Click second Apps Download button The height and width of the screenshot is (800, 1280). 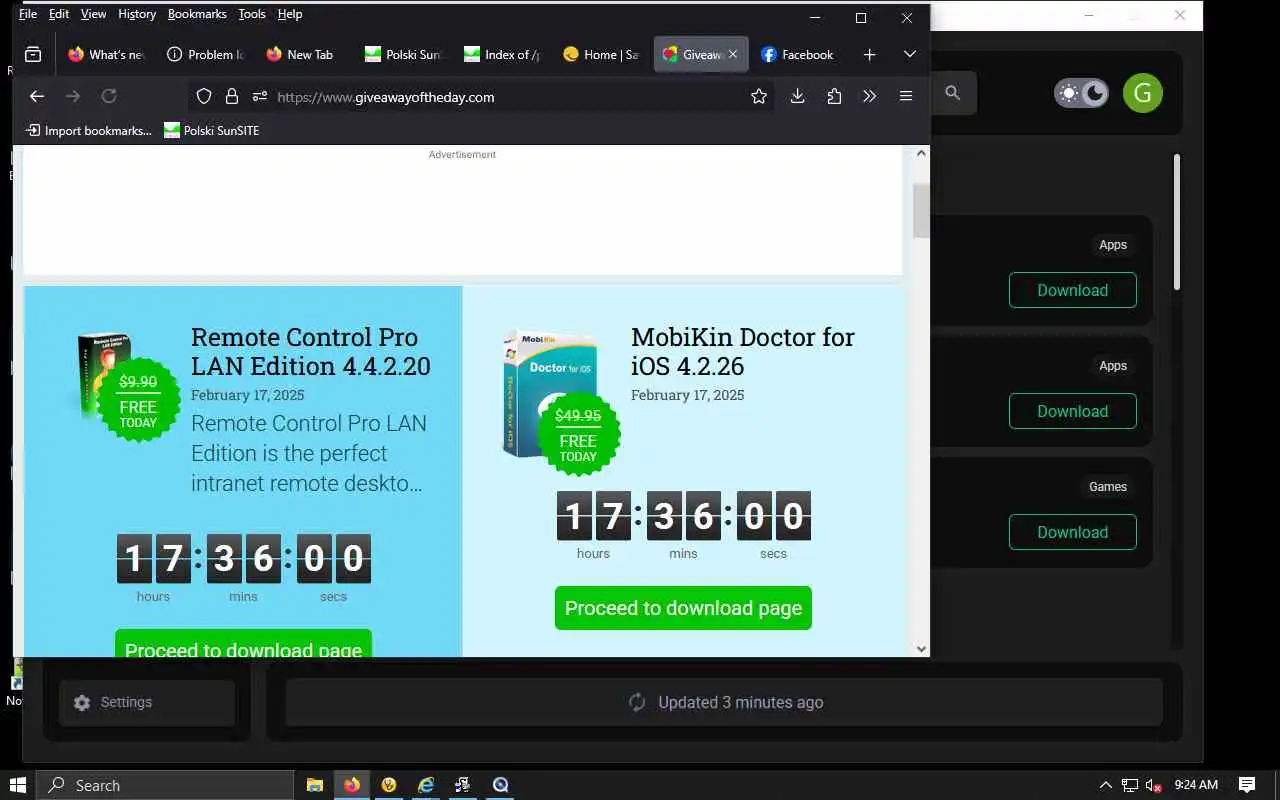[1072, 411]
